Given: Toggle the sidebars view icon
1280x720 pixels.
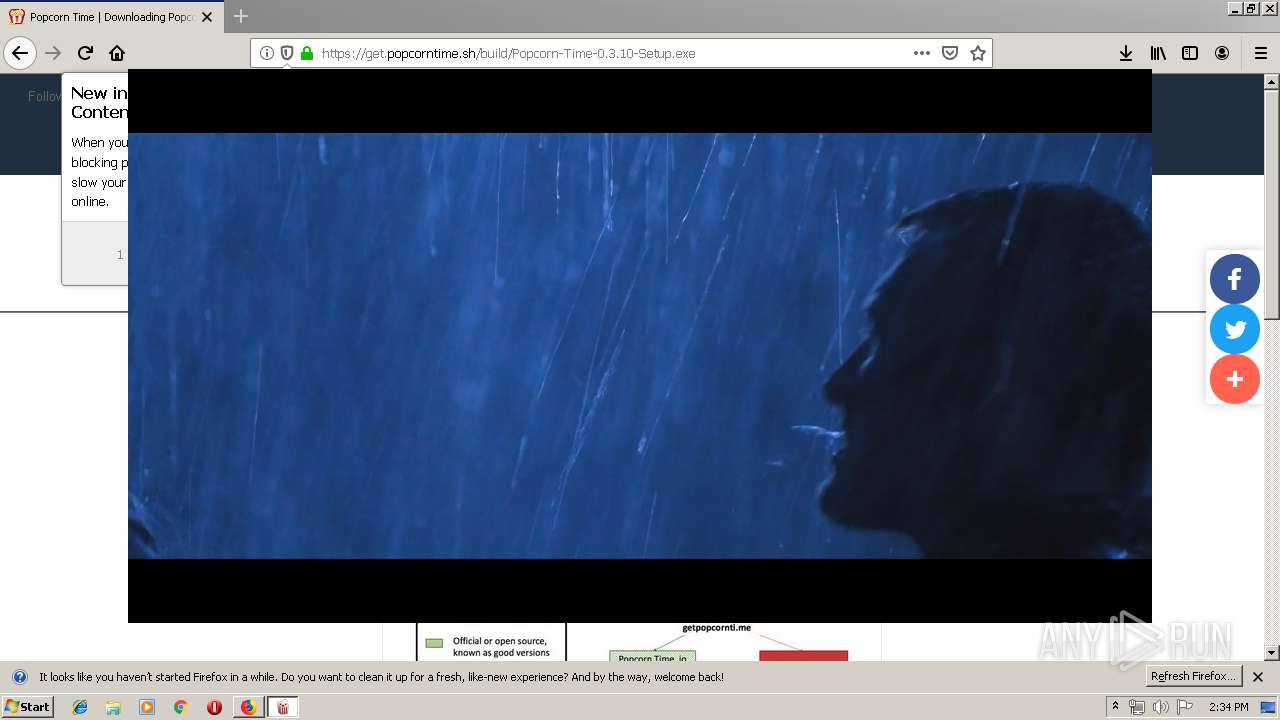Looking at the screenshot, I should [1190, 53].
